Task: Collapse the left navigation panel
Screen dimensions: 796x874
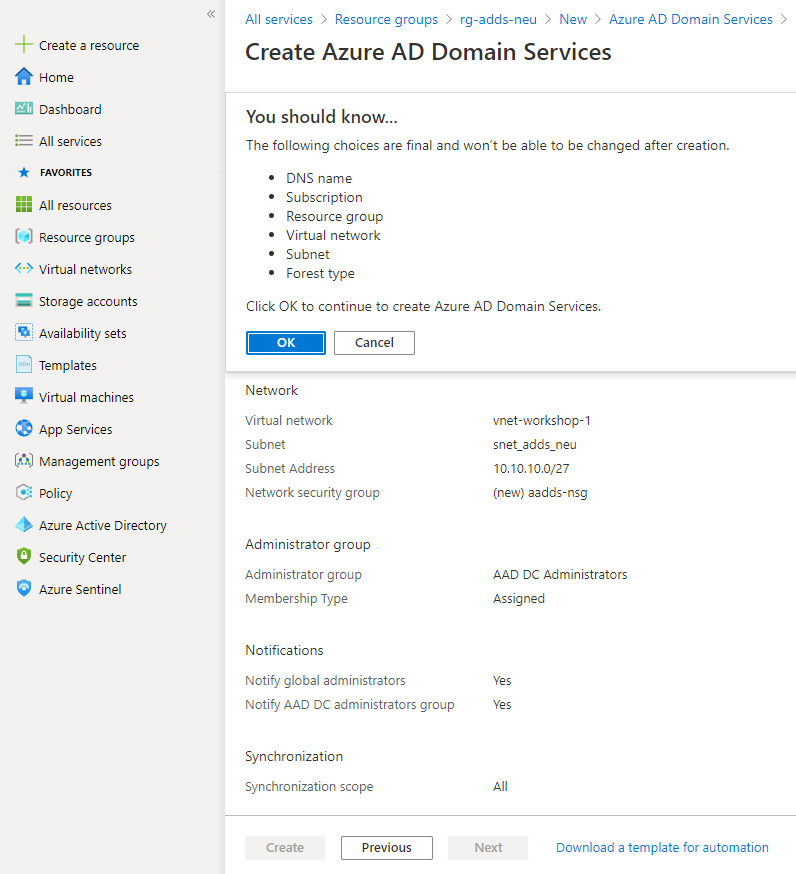Action: (210, 14)
